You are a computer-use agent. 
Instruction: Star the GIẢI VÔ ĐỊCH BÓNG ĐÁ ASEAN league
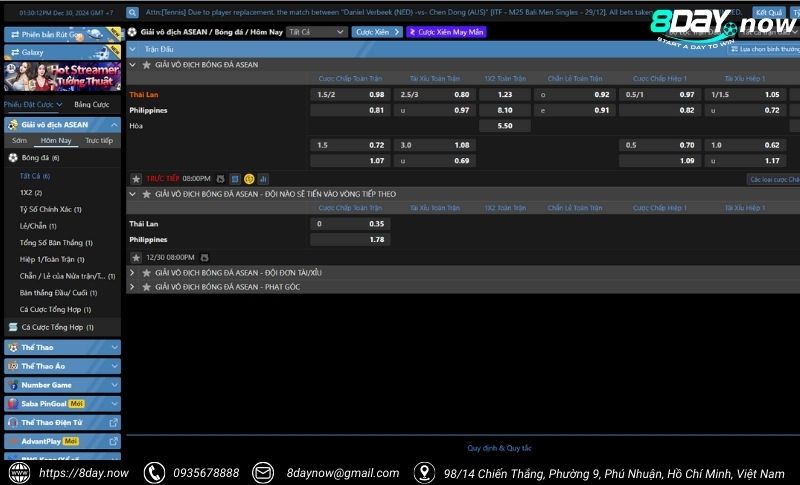click(x=146, y=64)
